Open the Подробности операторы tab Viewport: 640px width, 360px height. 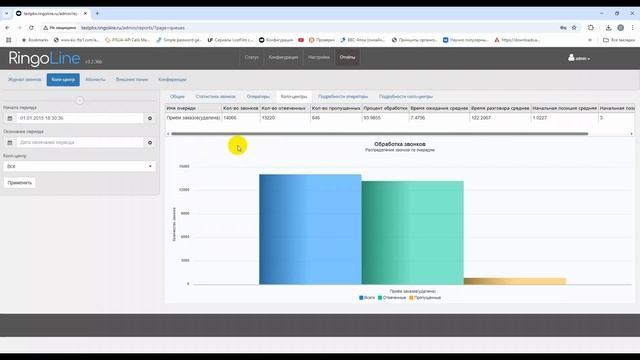[343, 97]
